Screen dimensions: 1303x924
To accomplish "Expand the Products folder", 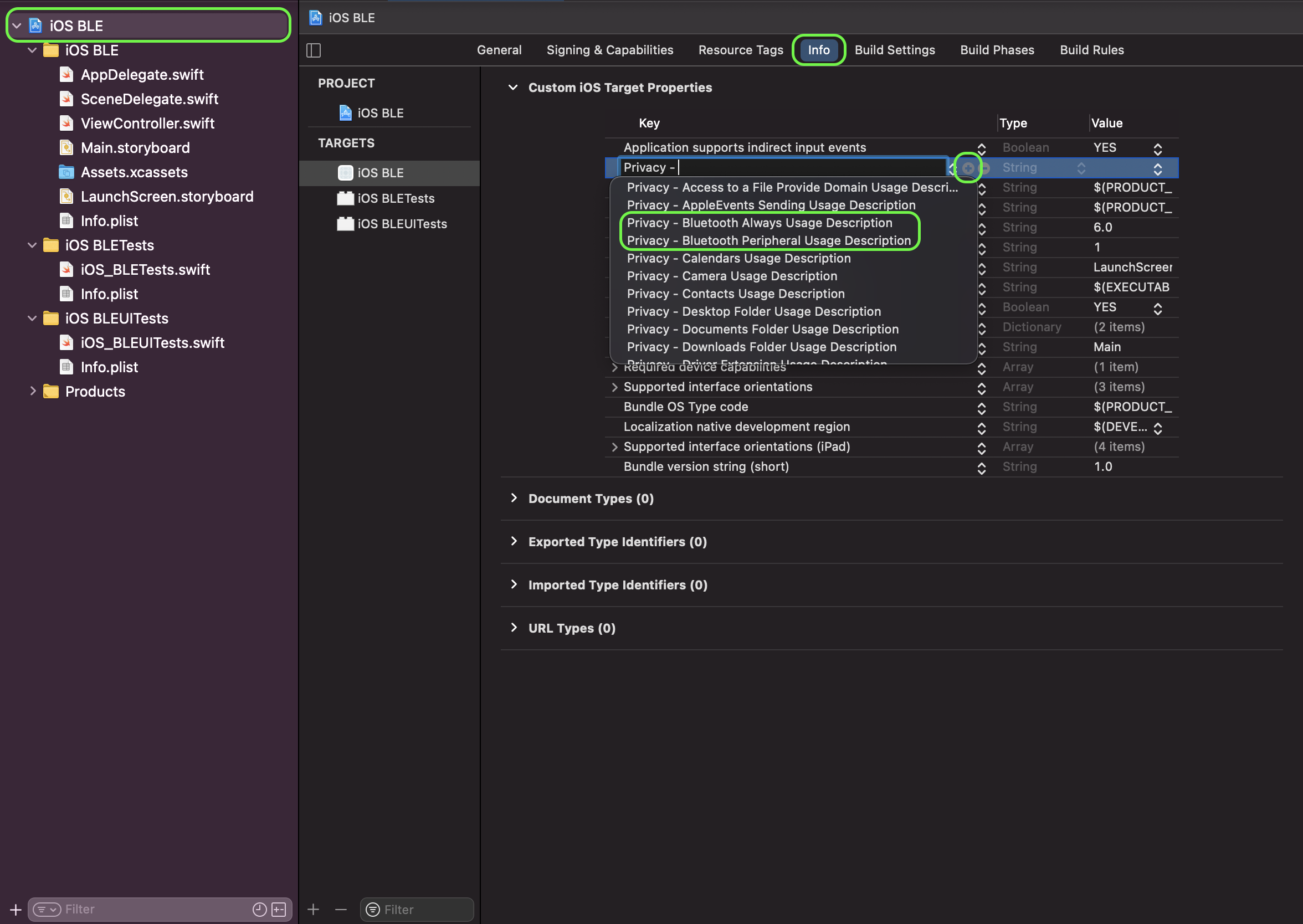I will click(33, 392).
